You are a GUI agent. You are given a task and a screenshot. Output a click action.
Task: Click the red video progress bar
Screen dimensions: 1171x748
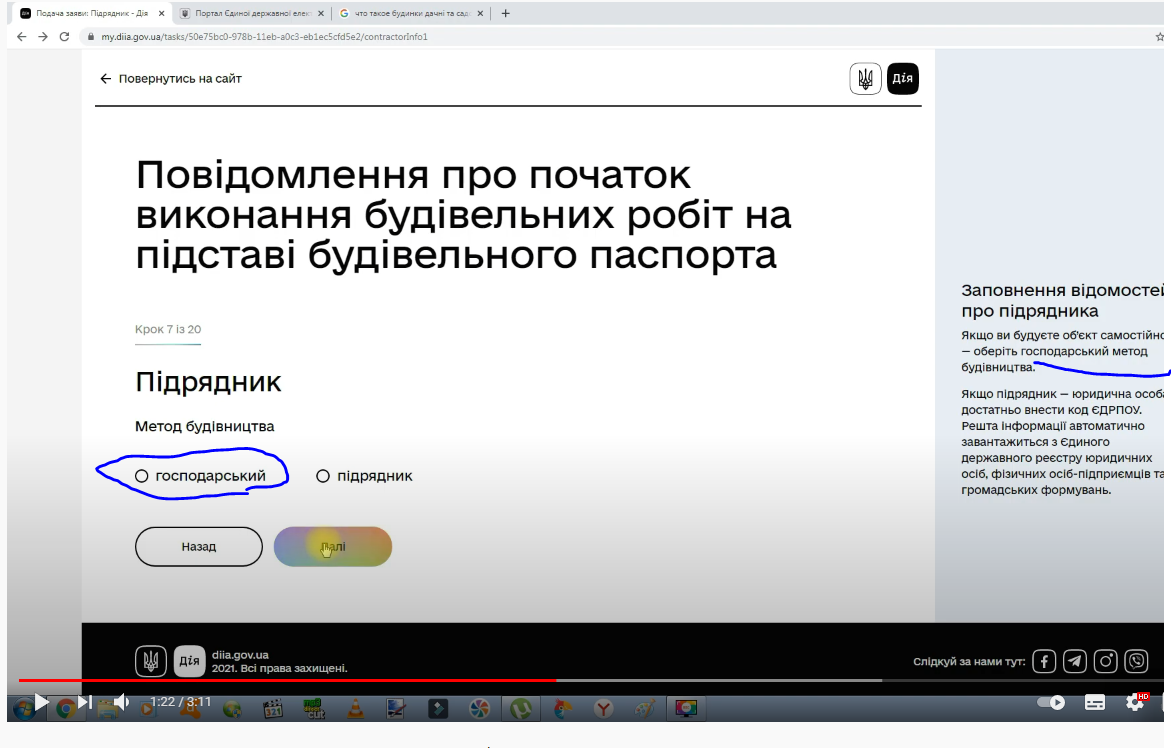288,680
